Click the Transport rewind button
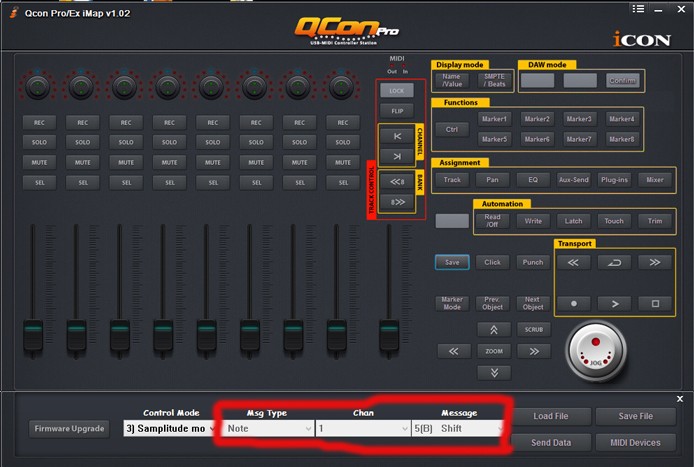The height and width of the screenshot is (467, 694). tap(573, 262)
